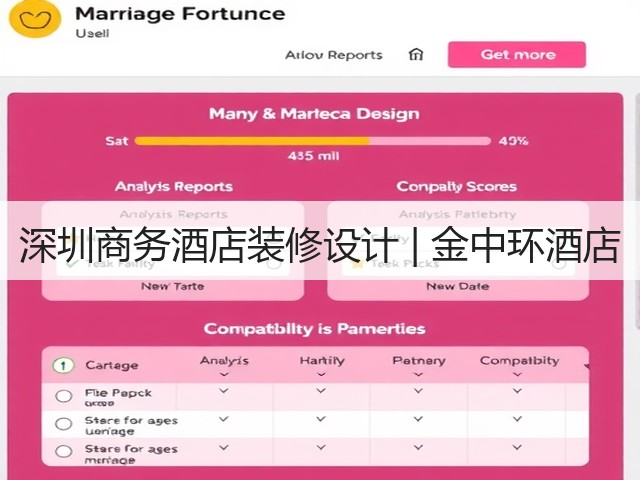Click the pink Get more button
This screenshot has height=480, width=640.
pos(517,54)
